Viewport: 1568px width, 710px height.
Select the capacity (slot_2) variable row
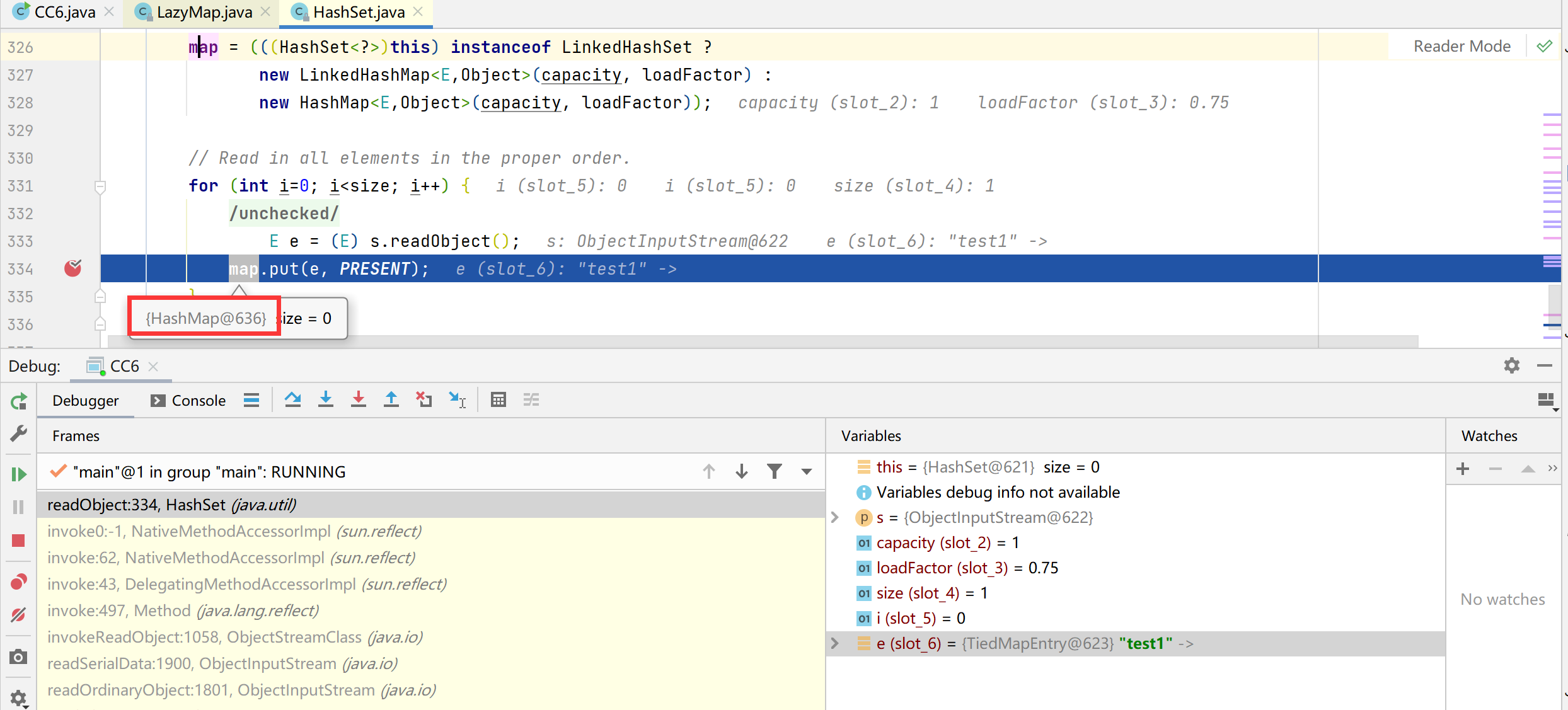click(1136, 542)
